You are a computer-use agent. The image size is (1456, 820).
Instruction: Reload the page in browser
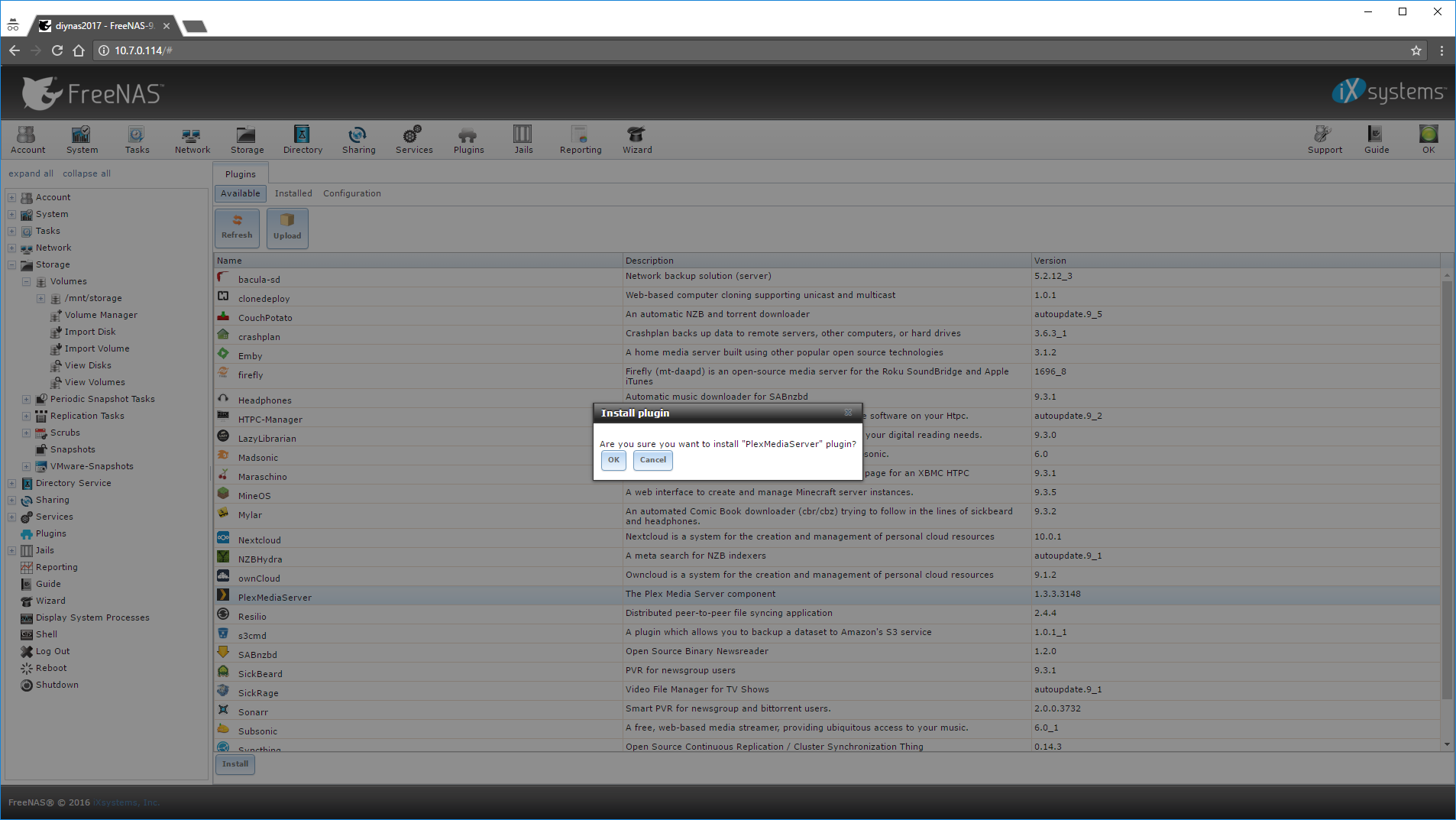coord(57,50)
